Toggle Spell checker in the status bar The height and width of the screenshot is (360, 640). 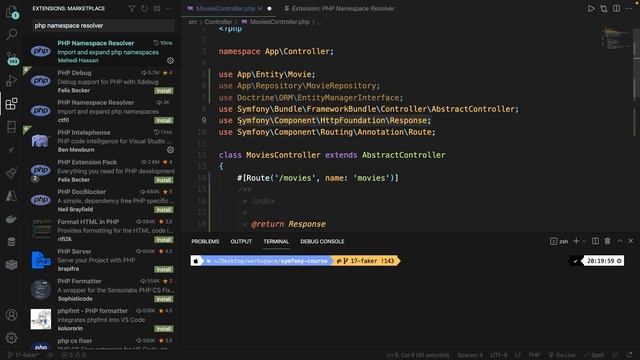pyautogui.click(x=594, y=355)
